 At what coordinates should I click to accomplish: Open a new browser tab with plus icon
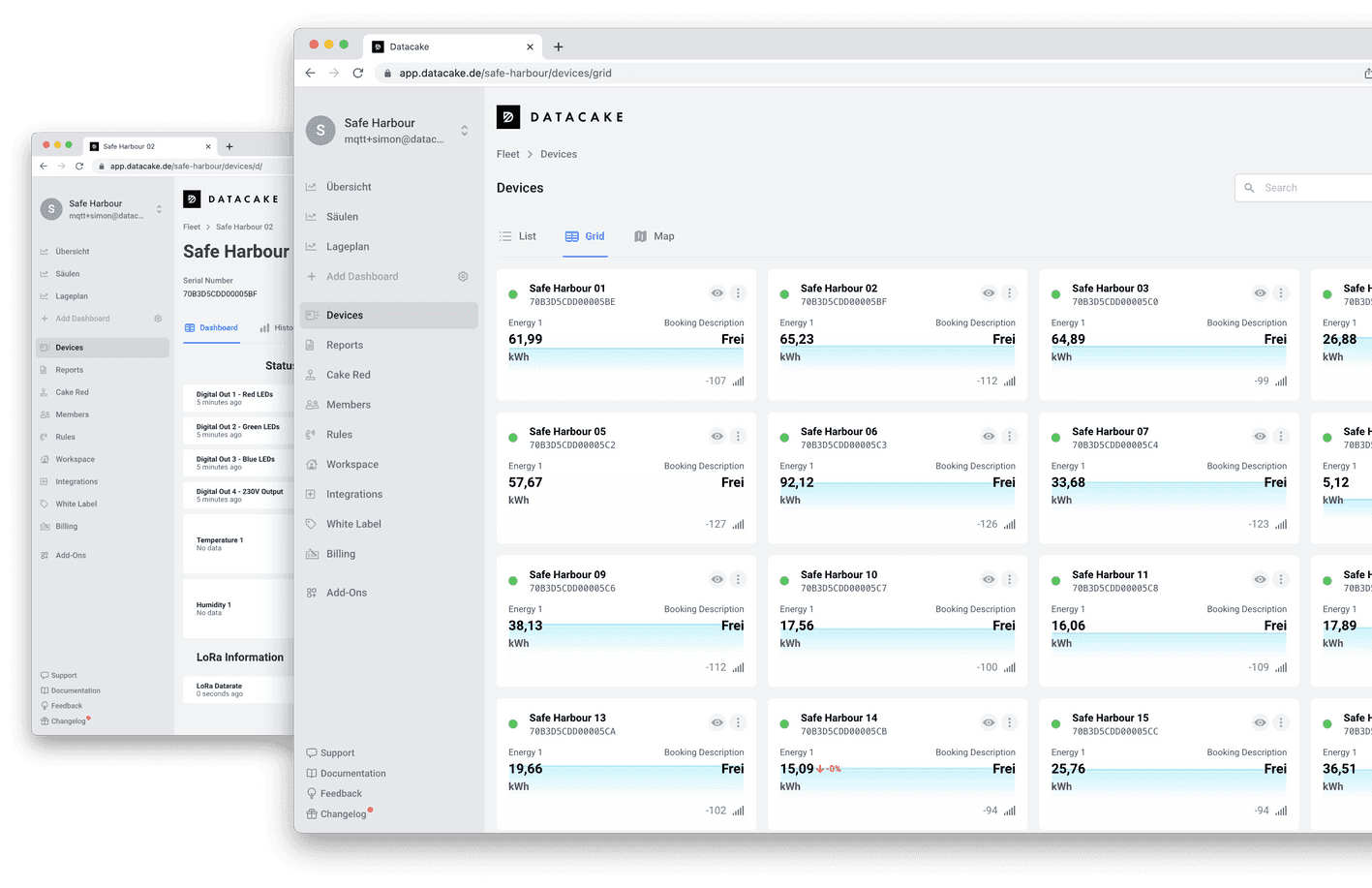(x=559, y=46)
